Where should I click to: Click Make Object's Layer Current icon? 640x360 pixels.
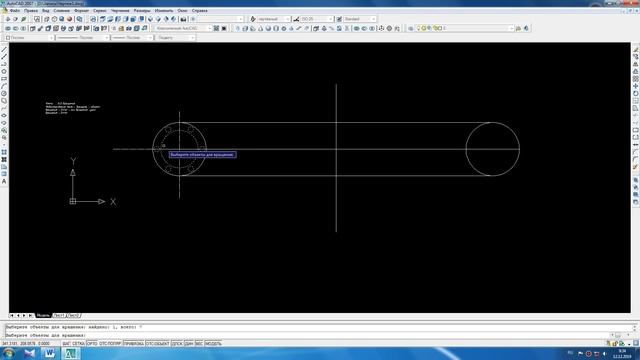pos(518,28)
